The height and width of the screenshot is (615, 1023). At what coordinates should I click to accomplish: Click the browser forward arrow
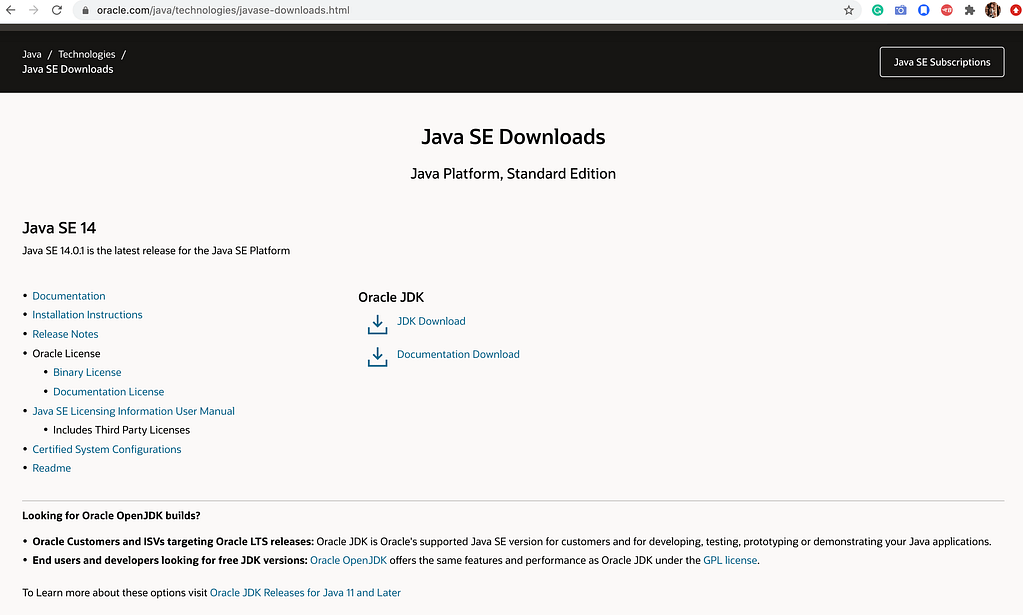coord(33,10)
